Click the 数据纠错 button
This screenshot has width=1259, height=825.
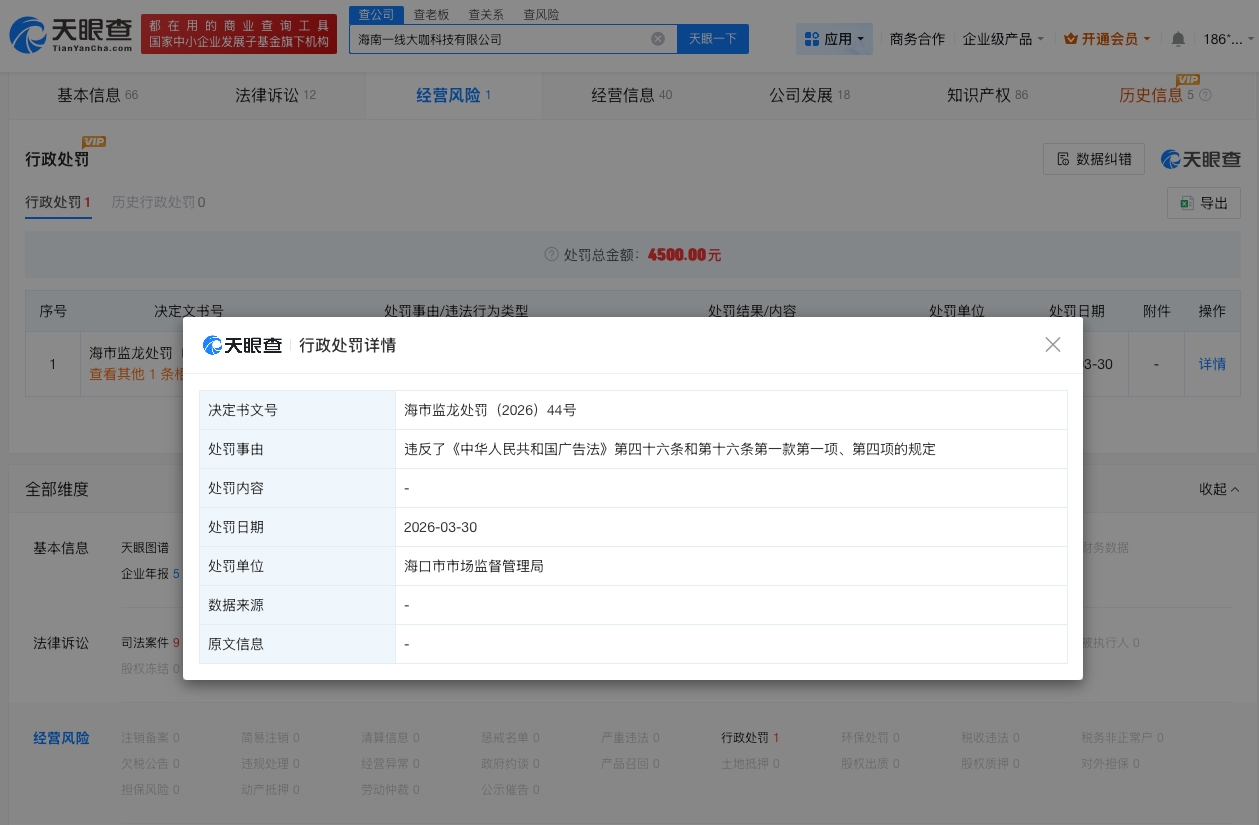[x=1094, y=159]
